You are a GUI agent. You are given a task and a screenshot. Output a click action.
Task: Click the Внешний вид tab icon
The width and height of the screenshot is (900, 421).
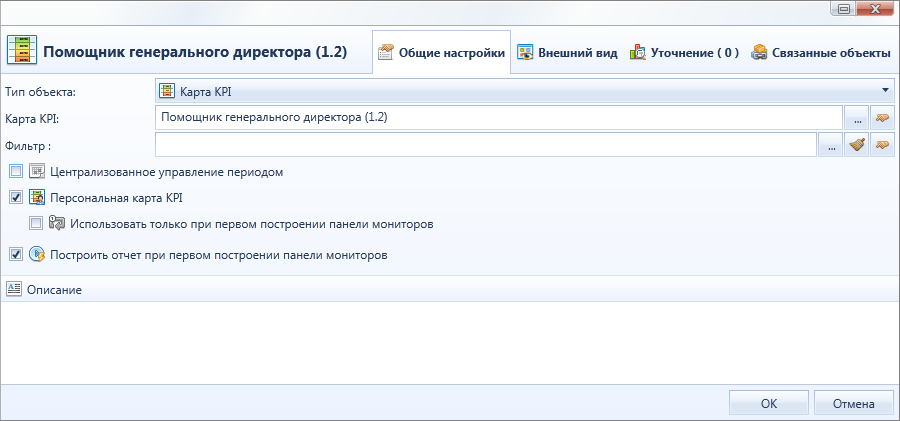point(525,53)
